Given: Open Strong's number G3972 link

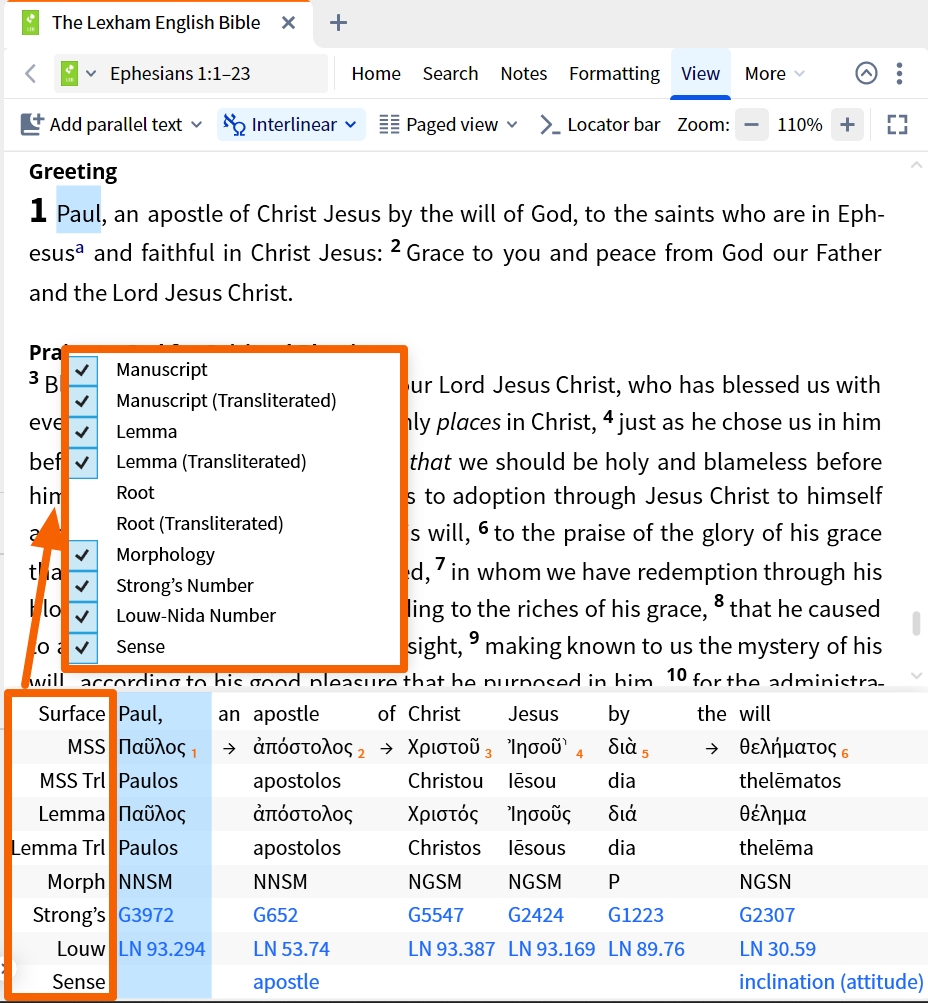Looking at the screenshot, I should (144, 915).
